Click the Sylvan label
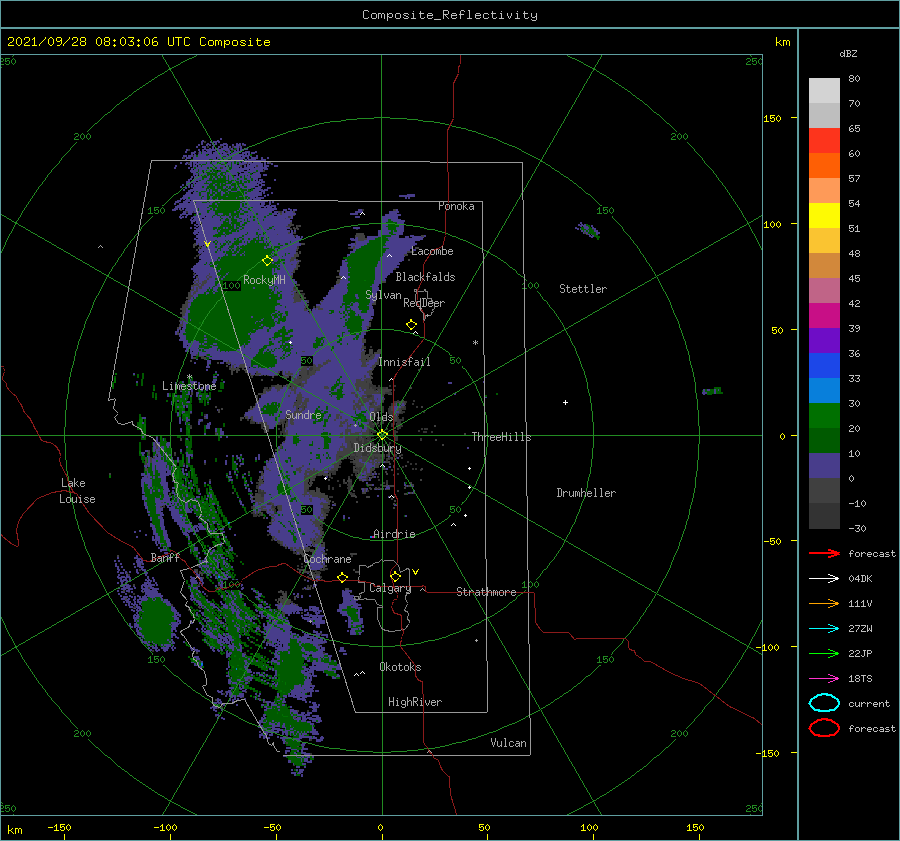Image resolution: width=900 pixels, height=841 pixels. (x=383, y=295)
